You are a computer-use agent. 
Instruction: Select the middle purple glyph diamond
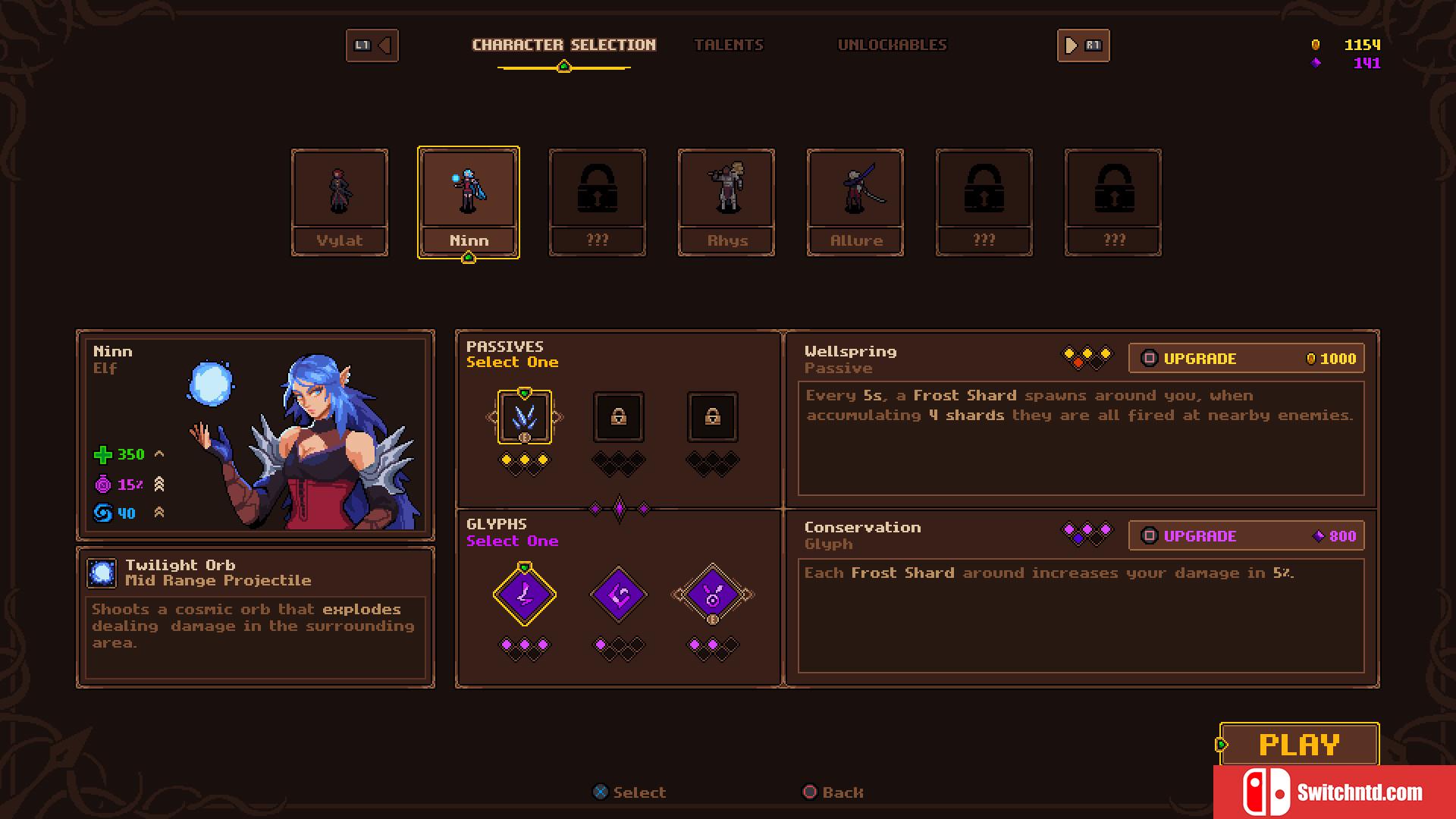click(619, 595)
